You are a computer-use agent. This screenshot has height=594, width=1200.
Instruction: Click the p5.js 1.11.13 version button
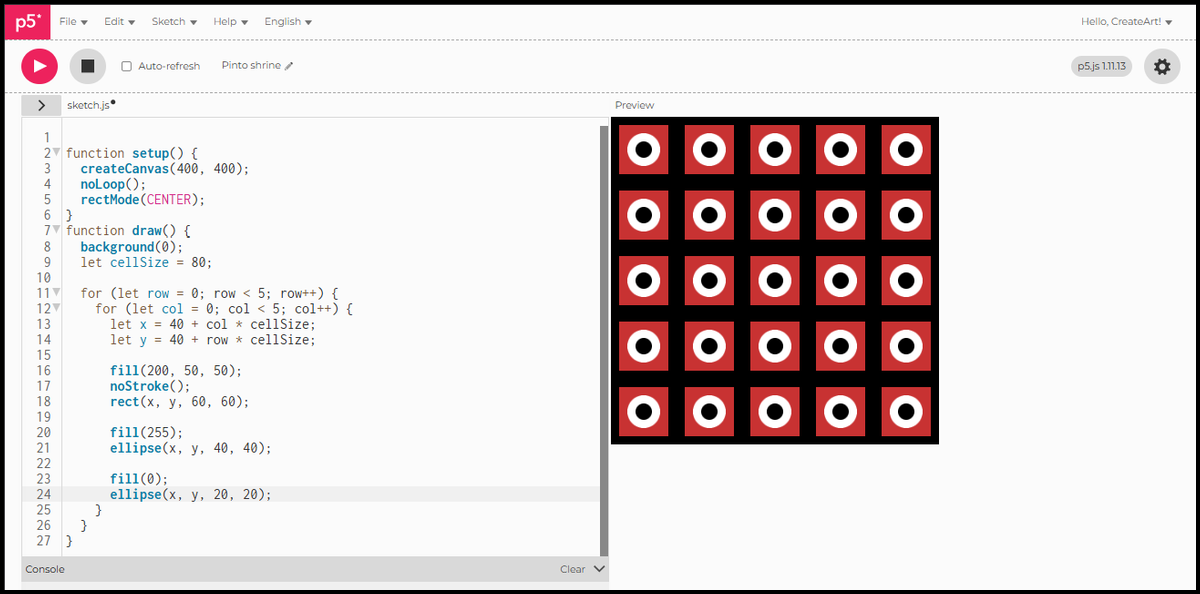pos(1101,66)
